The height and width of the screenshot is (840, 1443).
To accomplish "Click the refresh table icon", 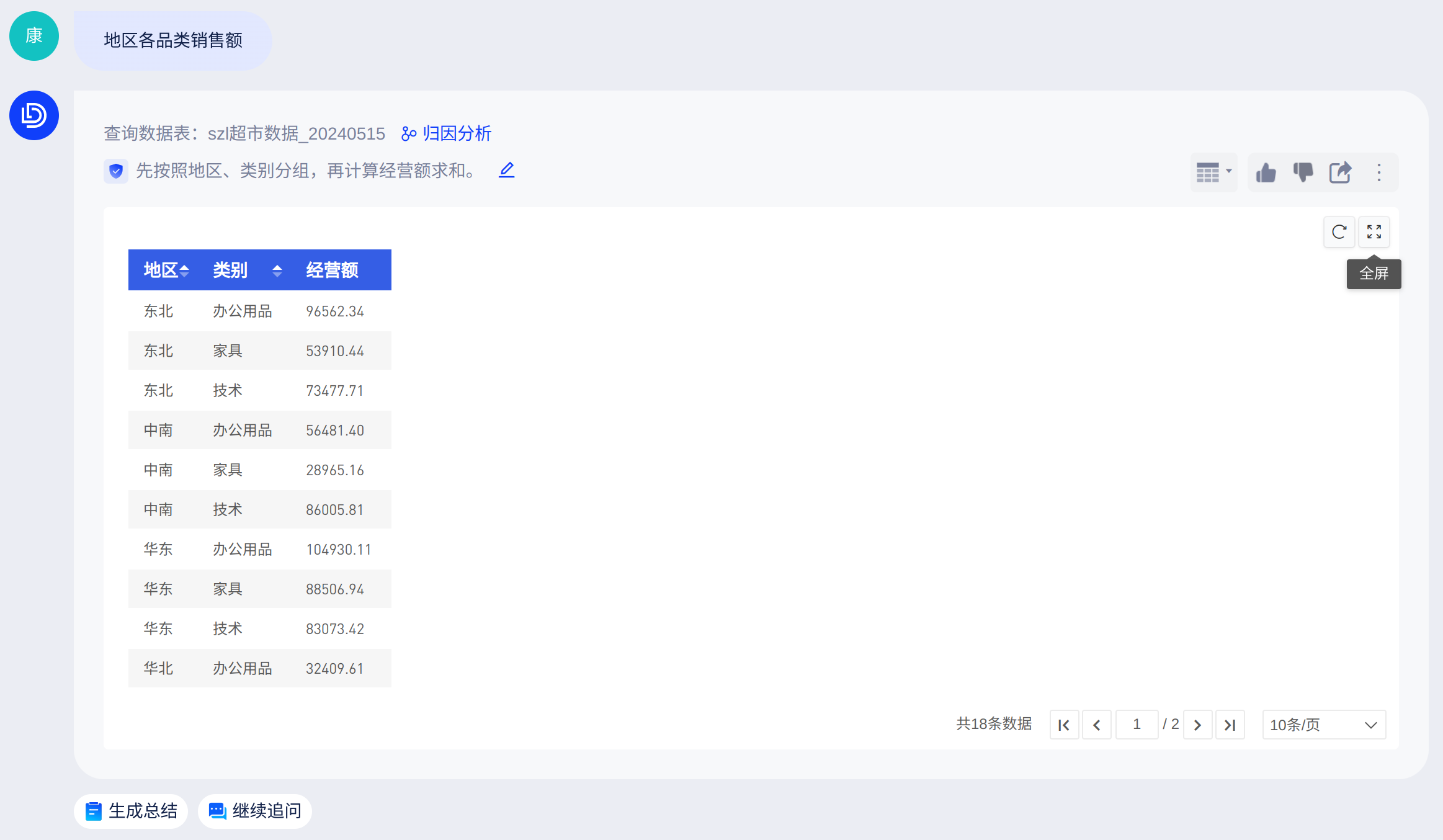I will pyautogui.click(x=1339, y=232).
